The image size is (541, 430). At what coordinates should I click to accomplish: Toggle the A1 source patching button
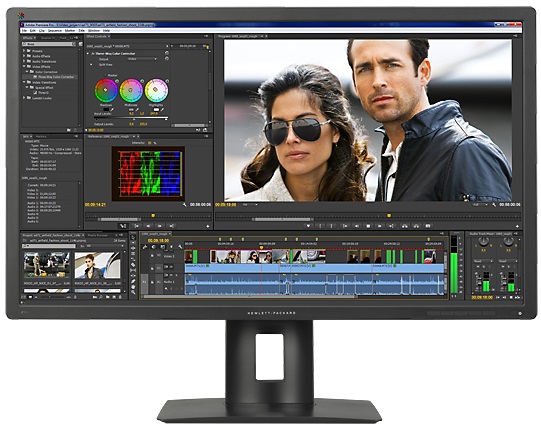144,282
